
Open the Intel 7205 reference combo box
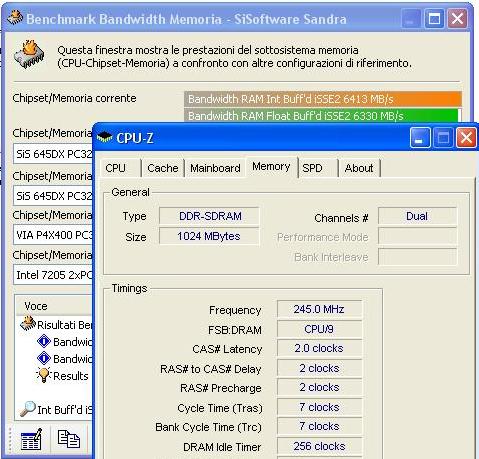53,275
